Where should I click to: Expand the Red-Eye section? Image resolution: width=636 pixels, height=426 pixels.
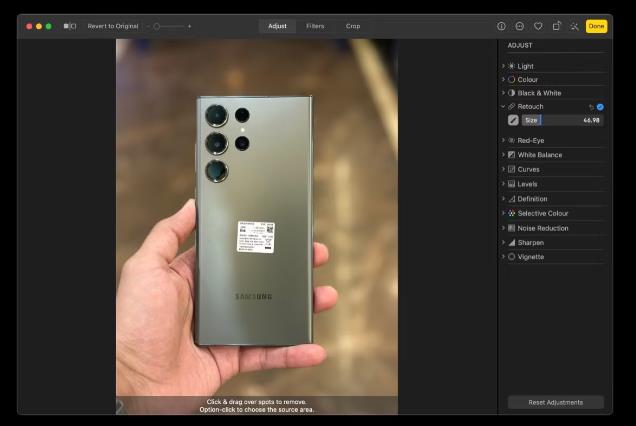(x=503, y=140)
